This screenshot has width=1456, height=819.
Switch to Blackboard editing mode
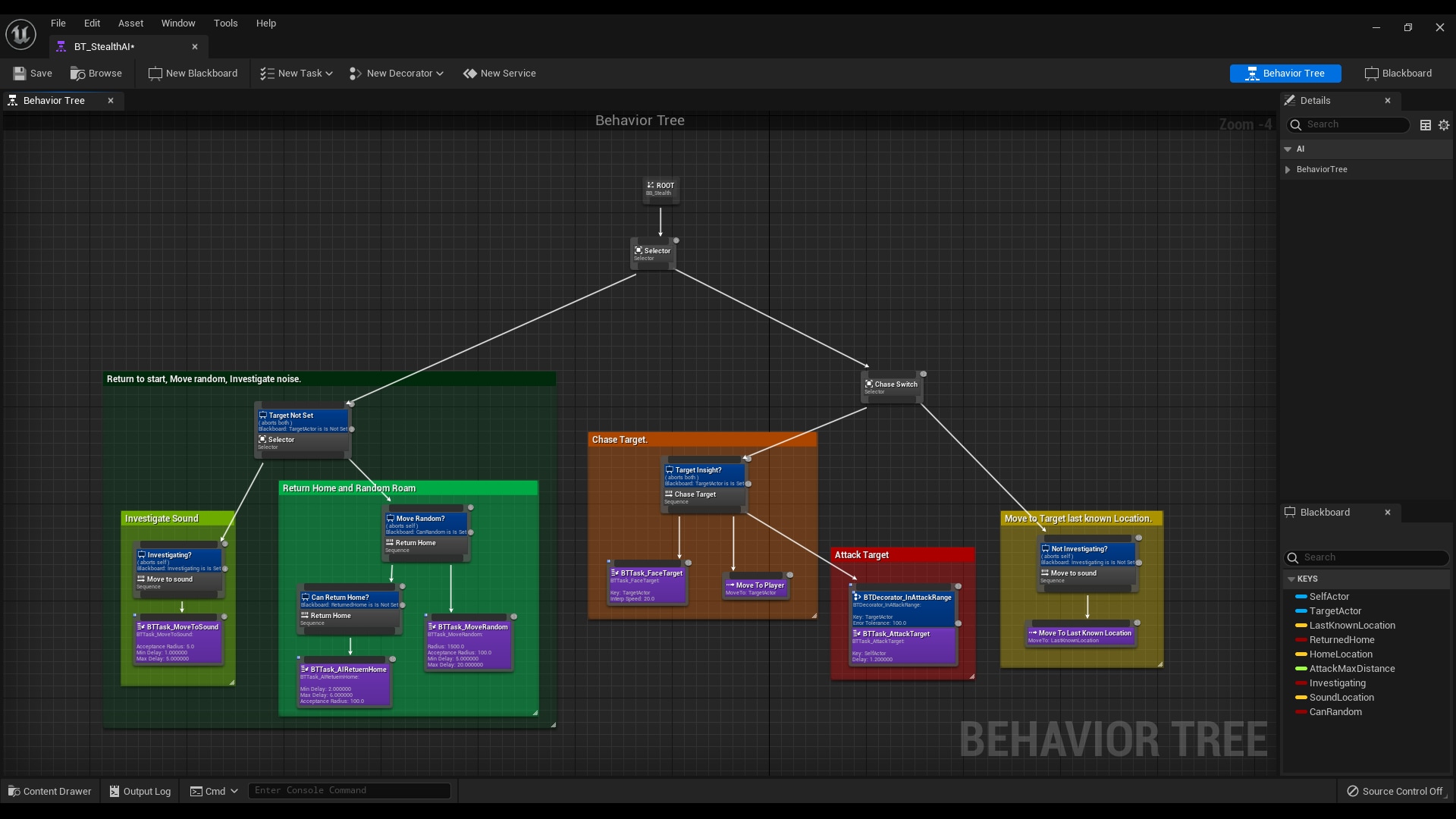[1398, 73]
